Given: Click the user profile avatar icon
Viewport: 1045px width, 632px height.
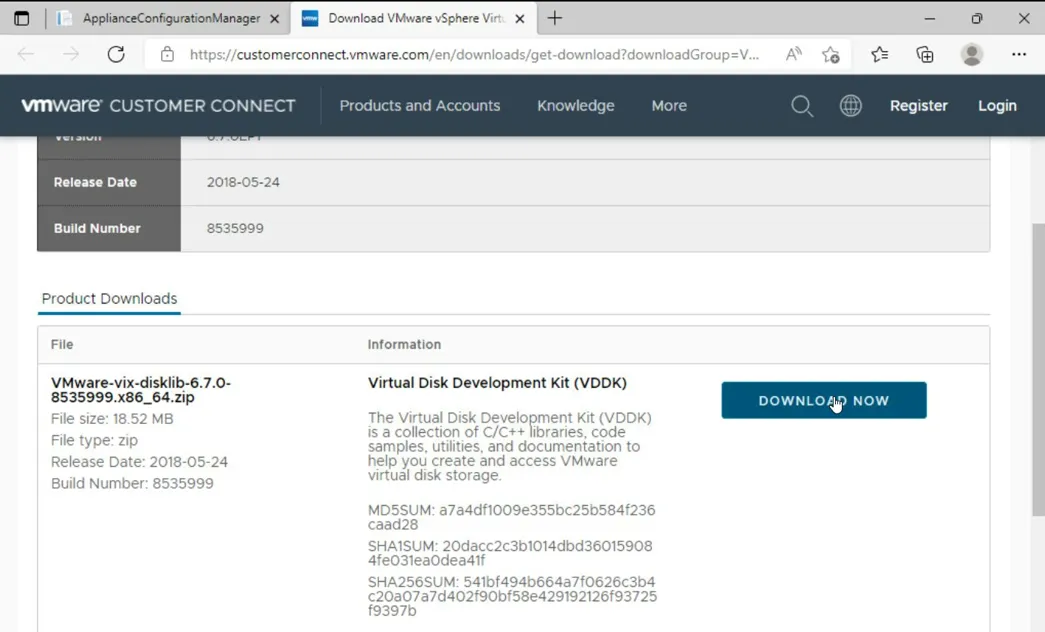Looking at the screenshot, I should (x=972, y=54).
